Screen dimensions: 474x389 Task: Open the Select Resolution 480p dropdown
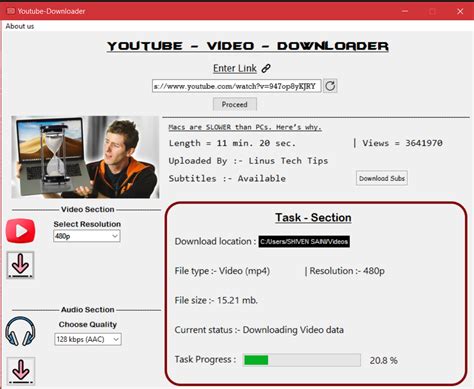[87, 236]
